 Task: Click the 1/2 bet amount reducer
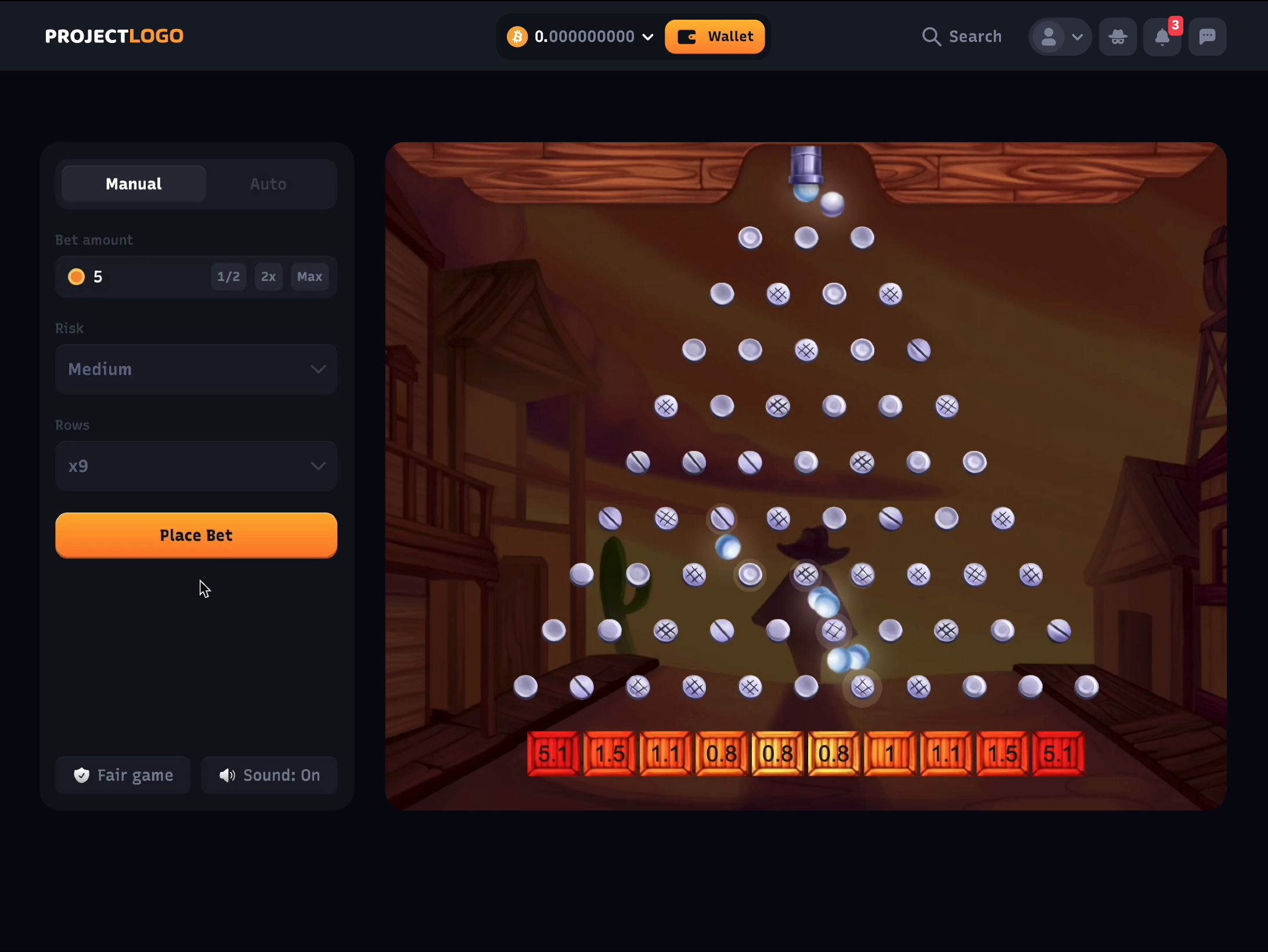click(x=227, y=277)
